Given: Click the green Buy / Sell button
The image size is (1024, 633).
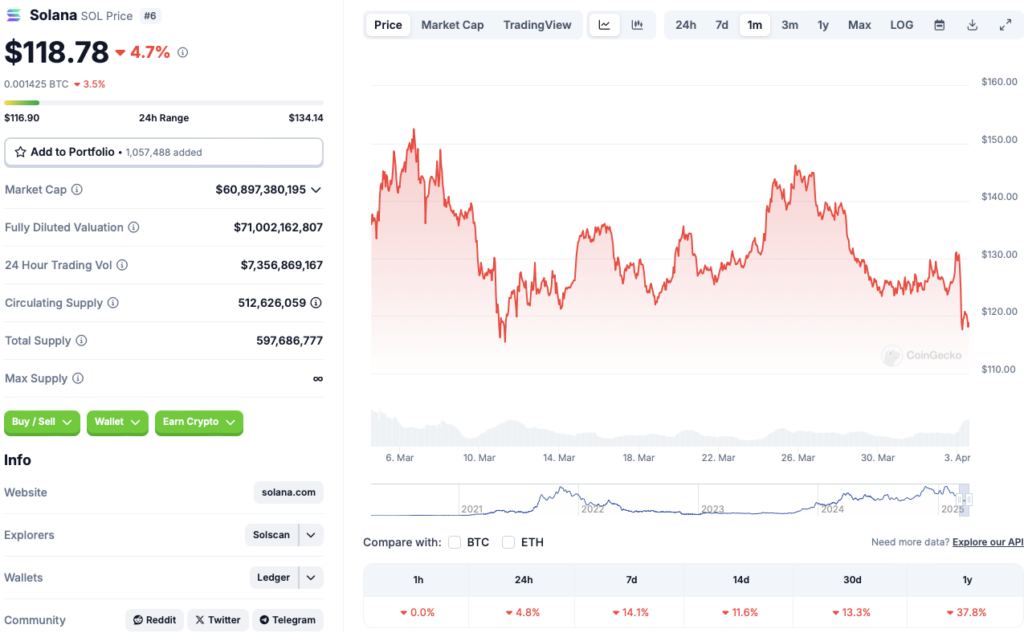Looking at the screenshot, I should (x=41, y=423).
